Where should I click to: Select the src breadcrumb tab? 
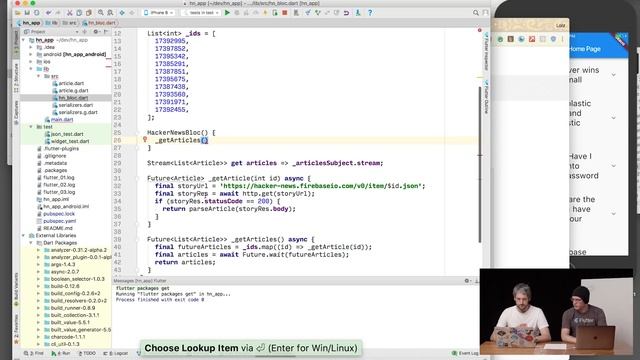pos(69,23)
